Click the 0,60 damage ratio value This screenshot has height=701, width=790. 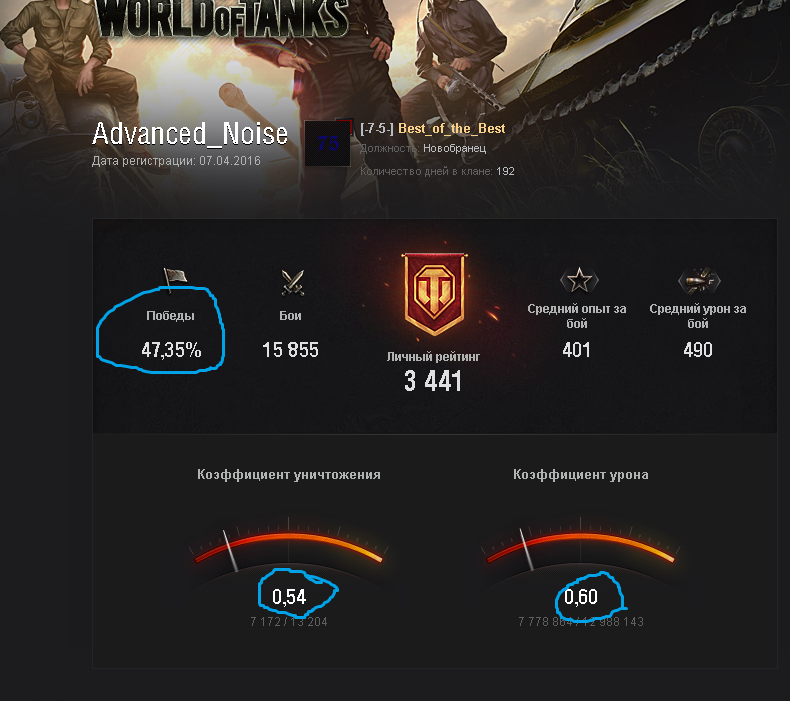tap(581, 597)
